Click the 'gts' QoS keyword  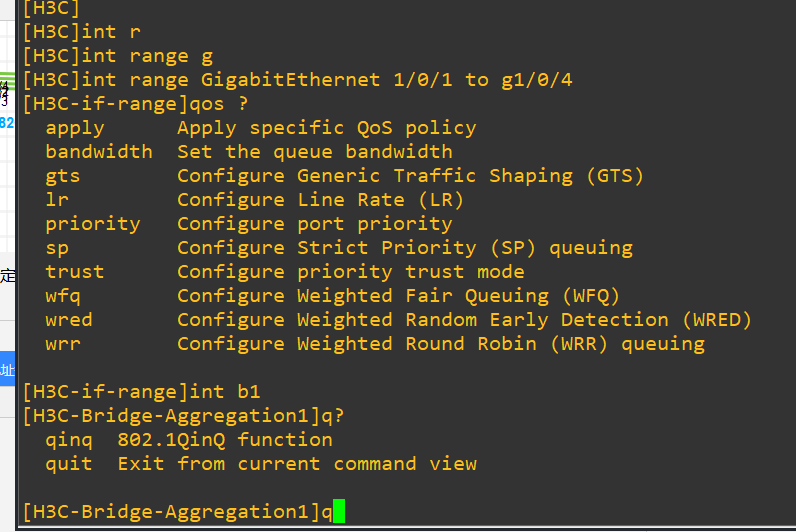coord(62,176)
